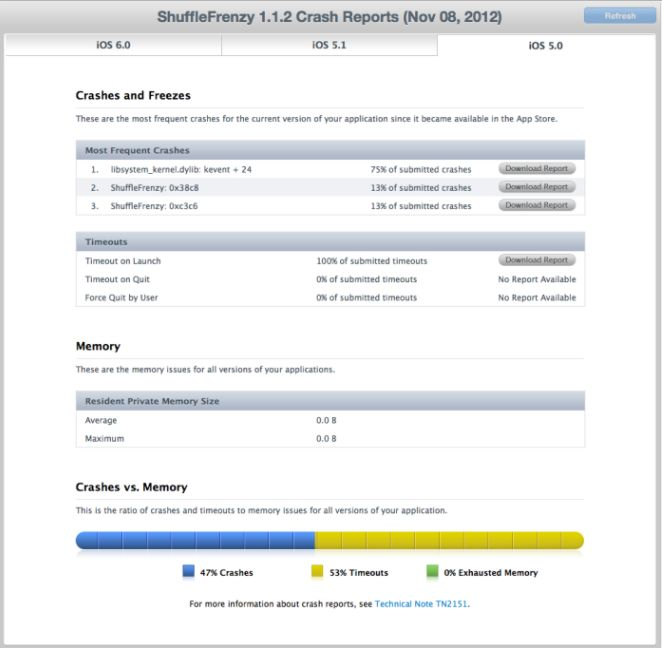Click the yellow timeouts section of ratio bar
The image size is (662, 648).
(449, 540)
